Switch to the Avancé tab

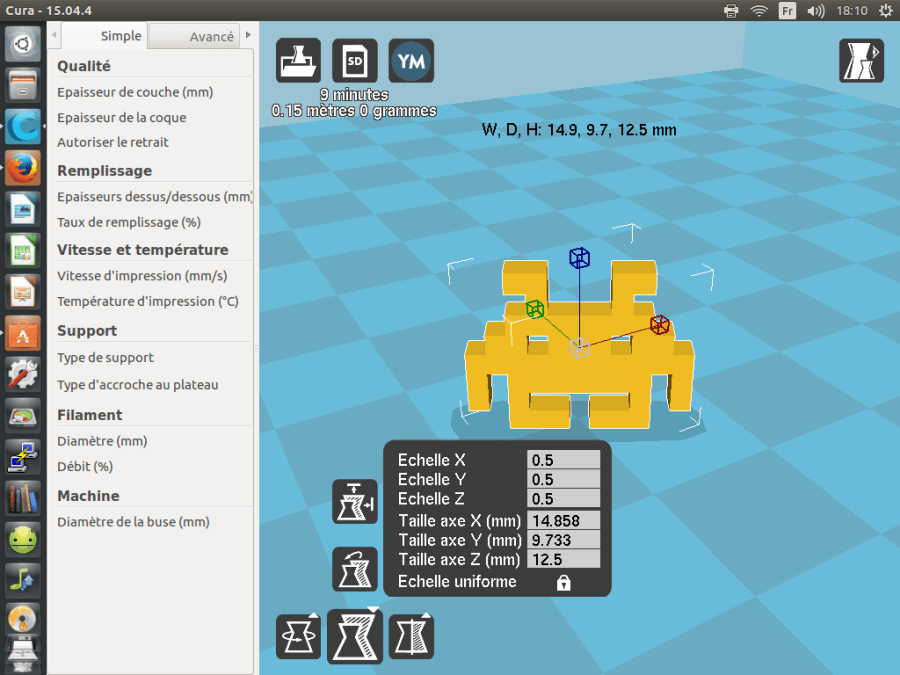tap(211, 36)
